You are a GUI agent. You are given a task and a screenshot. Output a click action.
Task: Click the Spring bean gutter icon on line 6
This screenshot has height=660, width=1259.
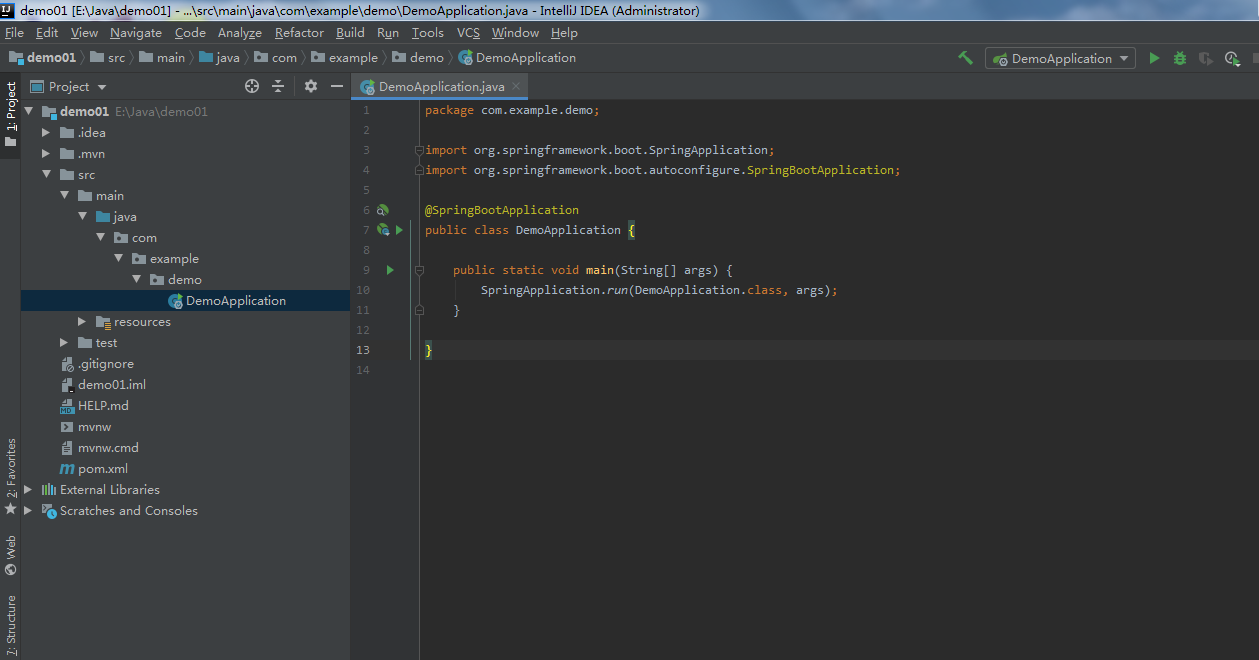click(x=383, y=209)
